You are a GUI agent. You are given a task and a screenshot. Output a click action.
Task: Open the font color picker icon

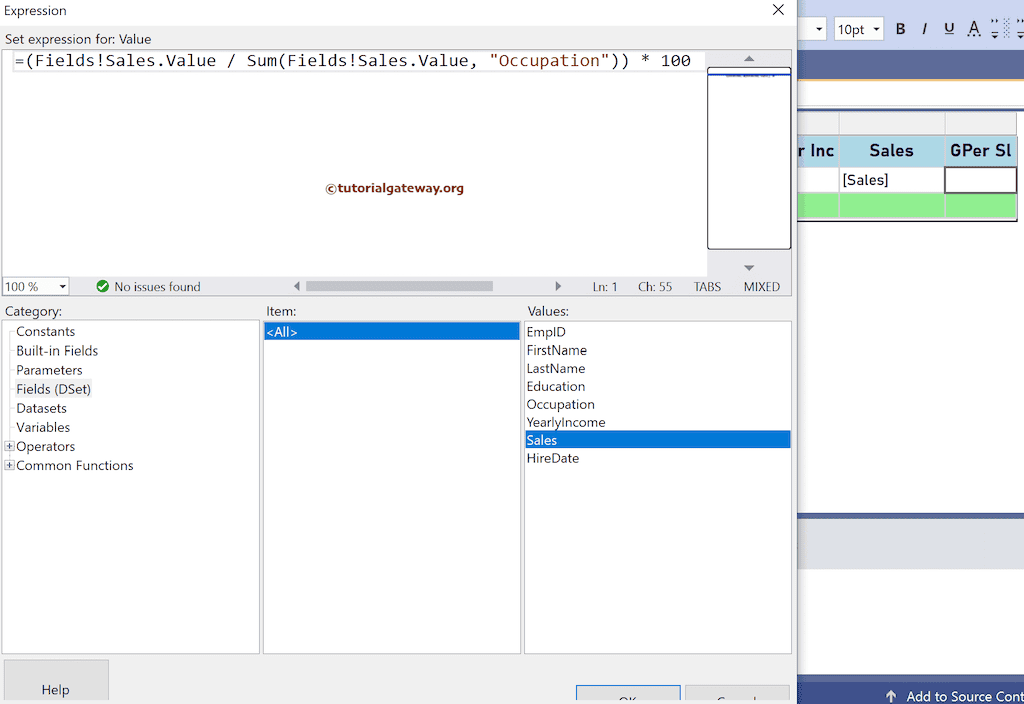coord(973,29)
